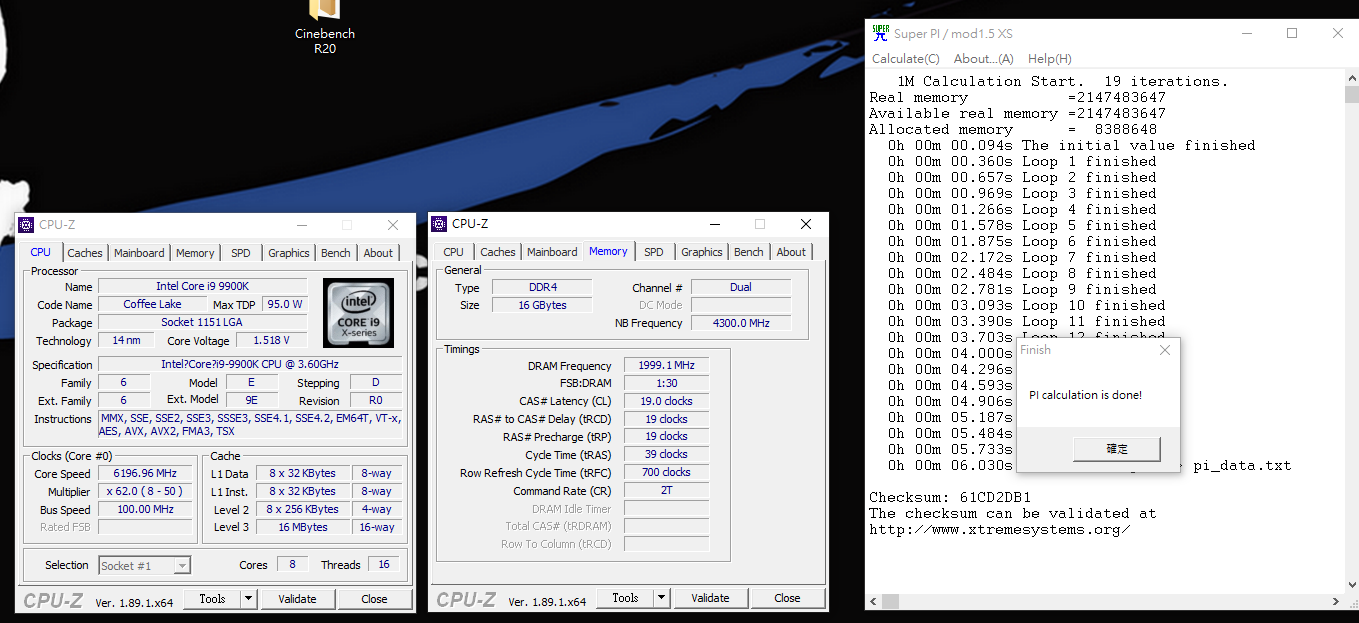
Task: Click the FSB:DRAM value '1:30'
Action: [x=667, y=383]
